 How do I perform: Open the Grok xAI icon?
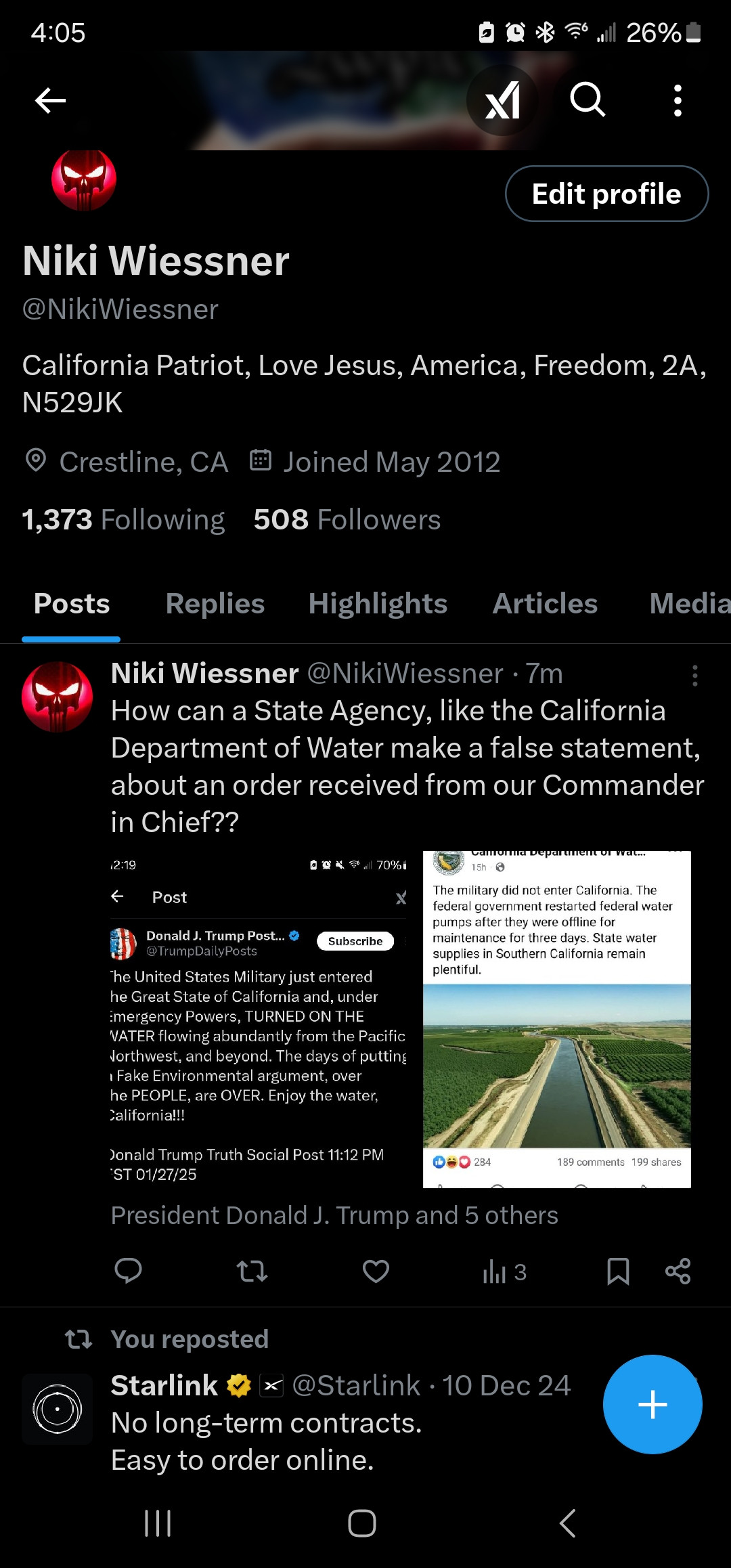tap(502, 101)
